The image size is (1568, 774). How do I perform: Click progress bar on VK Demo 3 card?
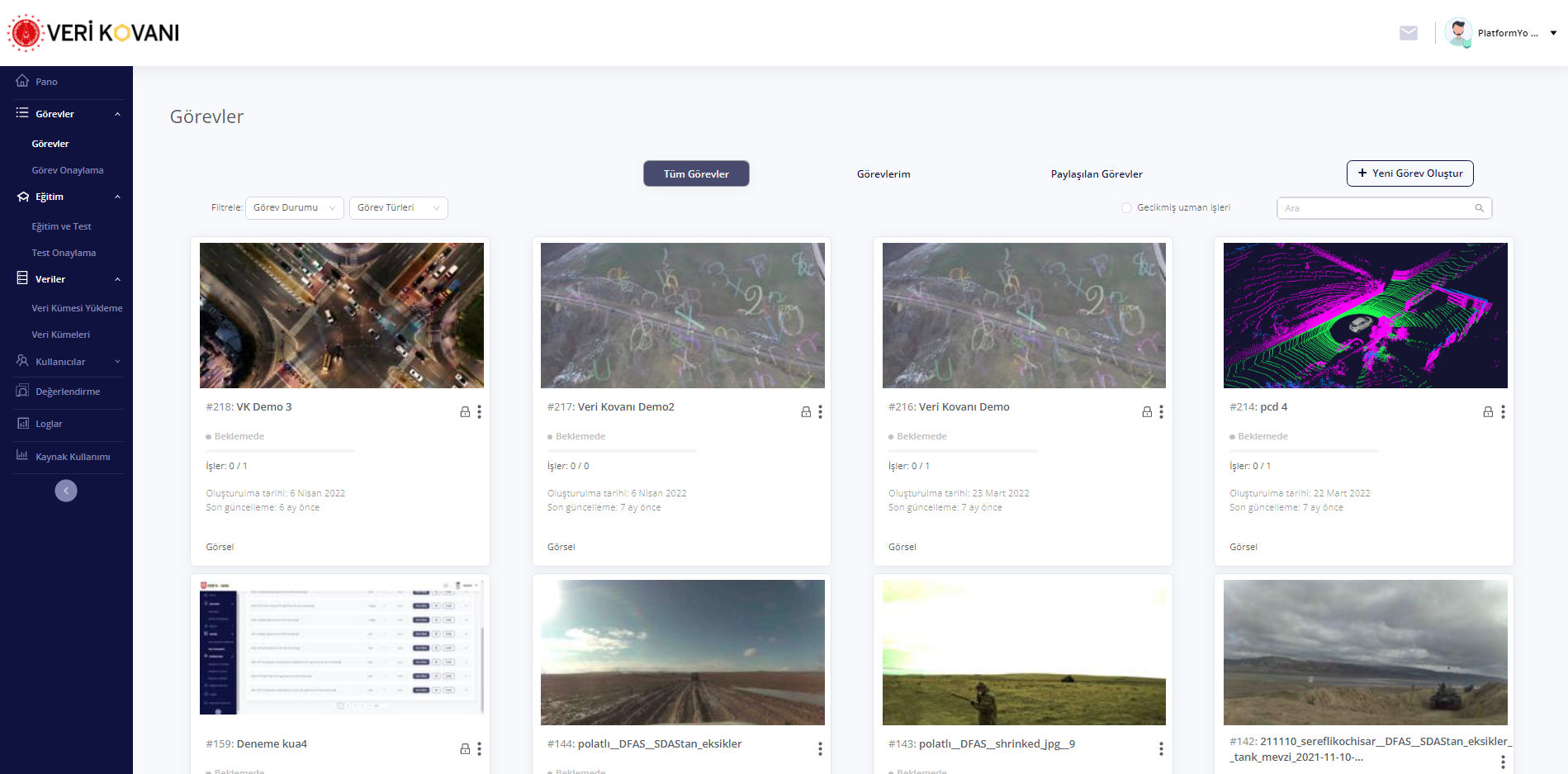point(280,450)
